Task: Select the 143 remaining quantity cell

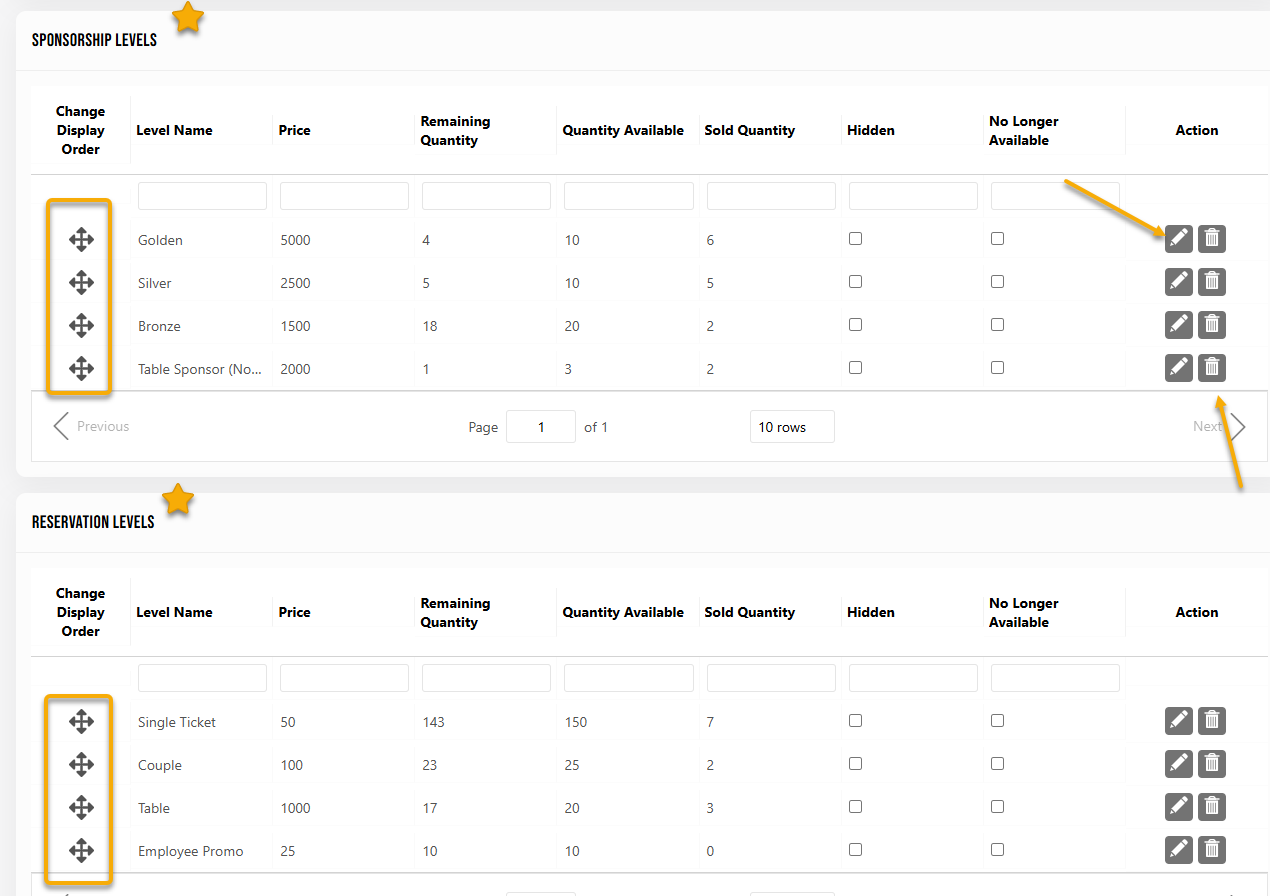Action: tap(433, 722)
